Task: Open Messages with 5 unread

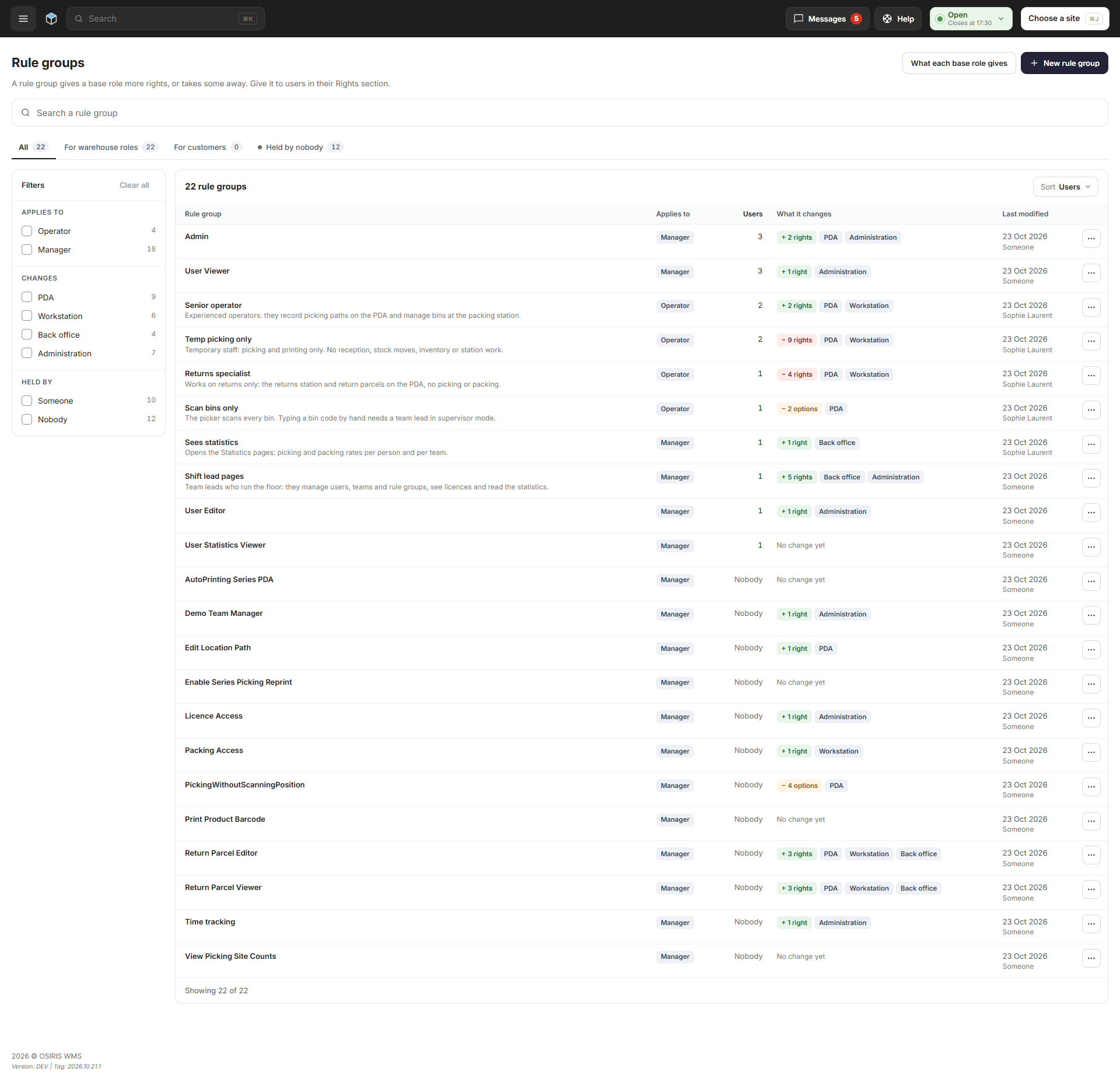Action: (827, 19)
